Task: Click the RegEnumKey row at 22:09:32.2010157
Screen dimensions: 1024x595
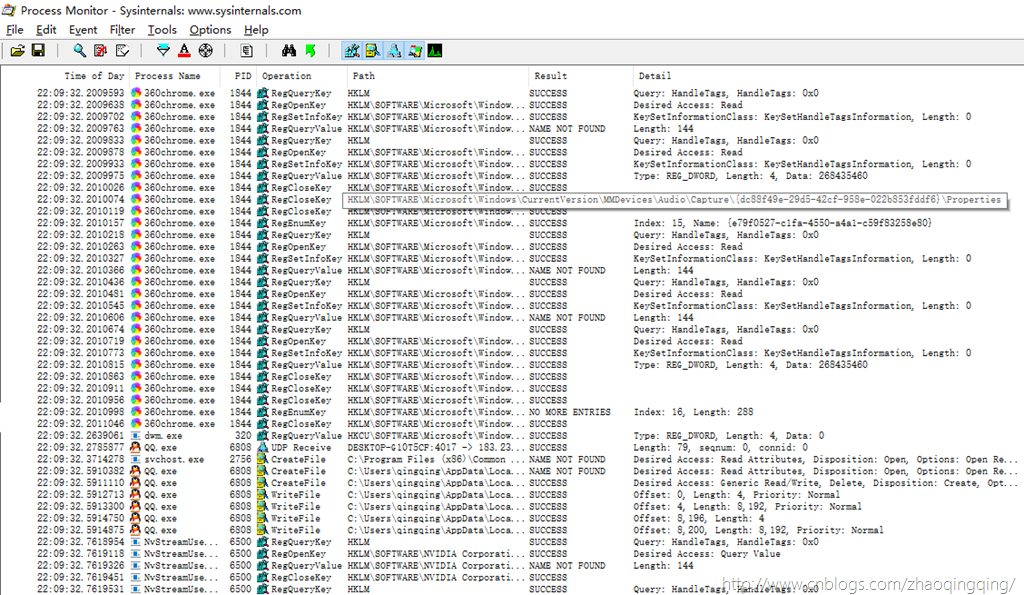Action: tap(512, 223)
